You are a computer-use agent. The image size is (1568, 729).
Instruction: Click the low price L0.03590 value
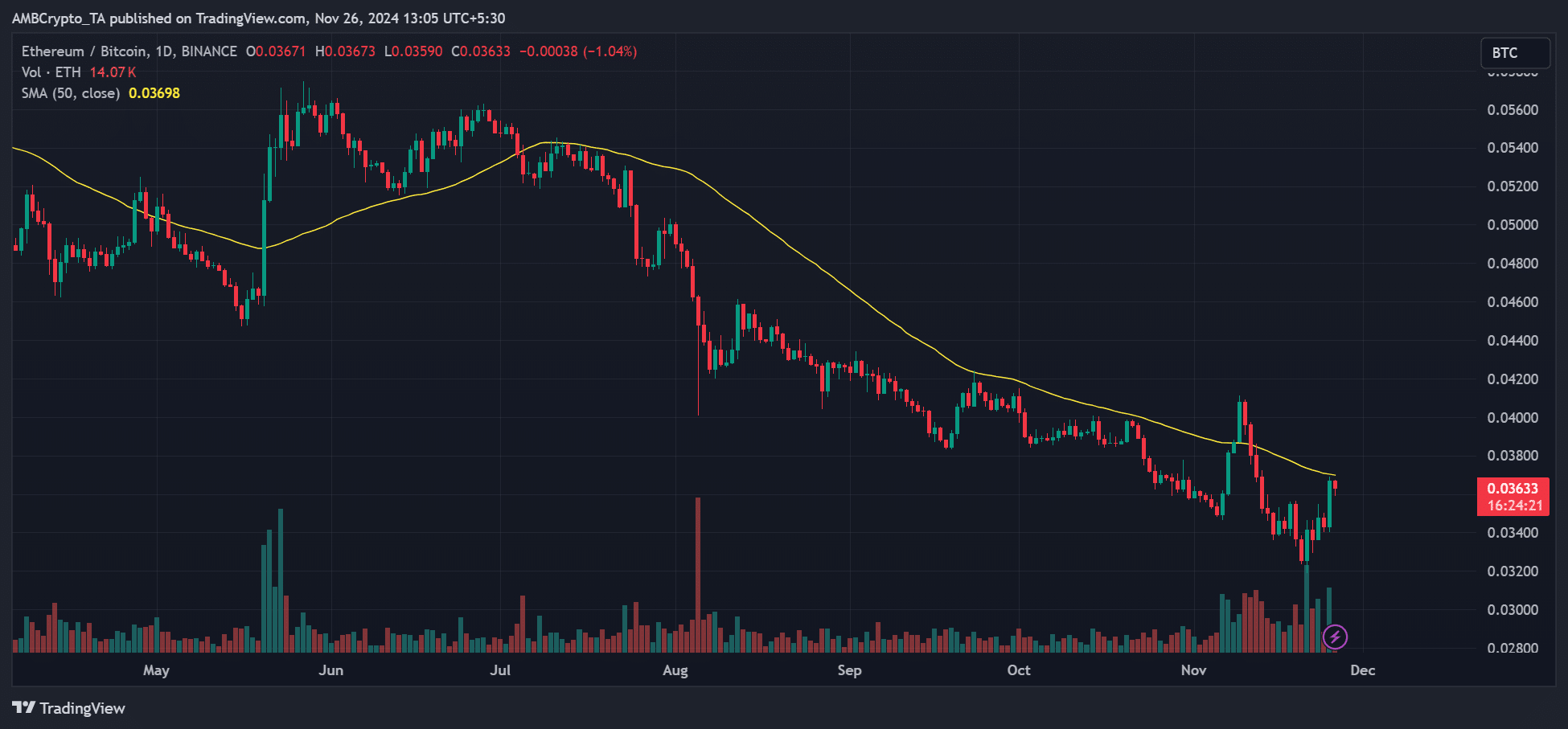pos(413,51)
